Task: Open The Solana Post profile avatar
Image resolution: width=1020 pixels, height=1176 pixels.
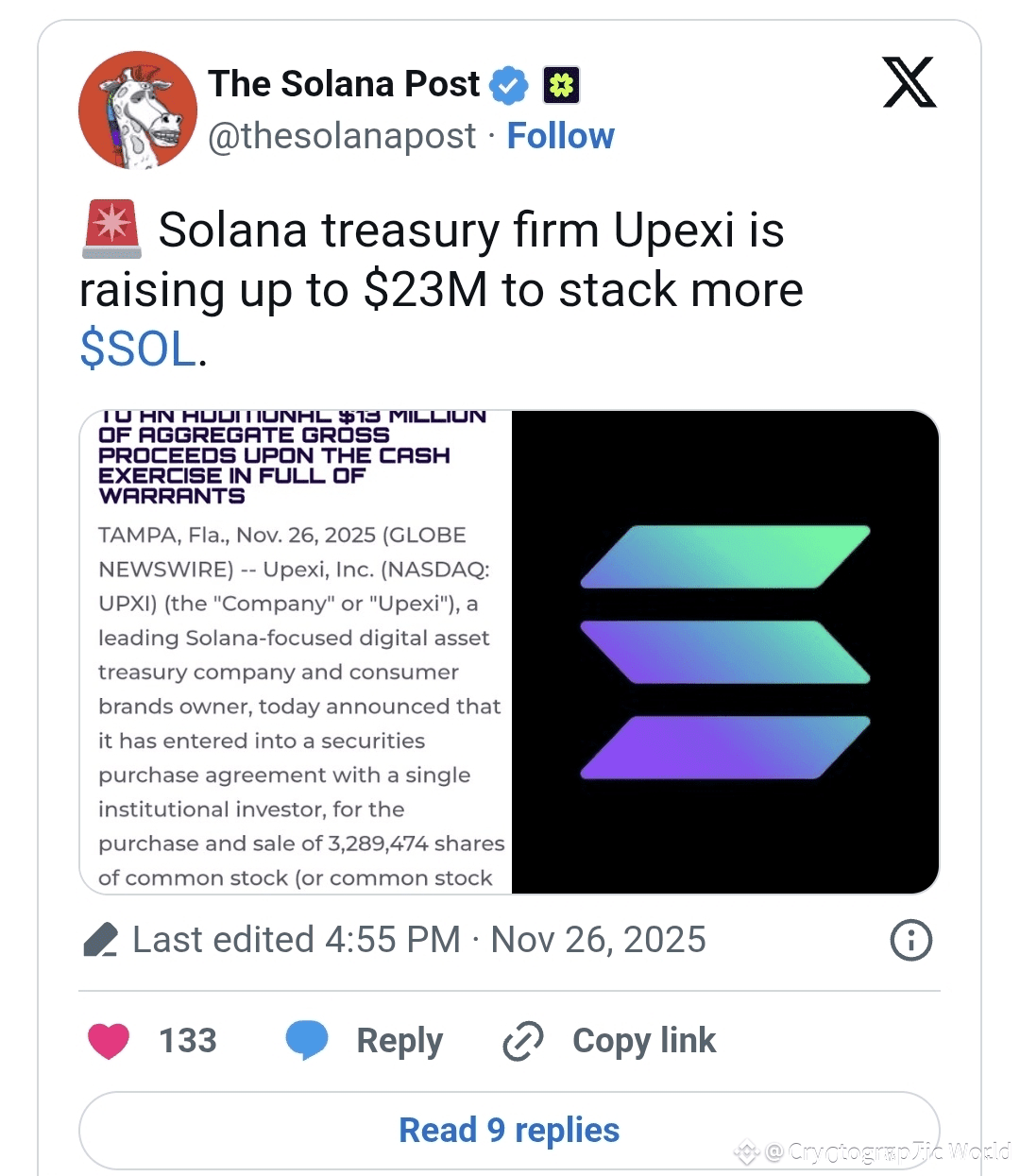Action: point(138,111)
